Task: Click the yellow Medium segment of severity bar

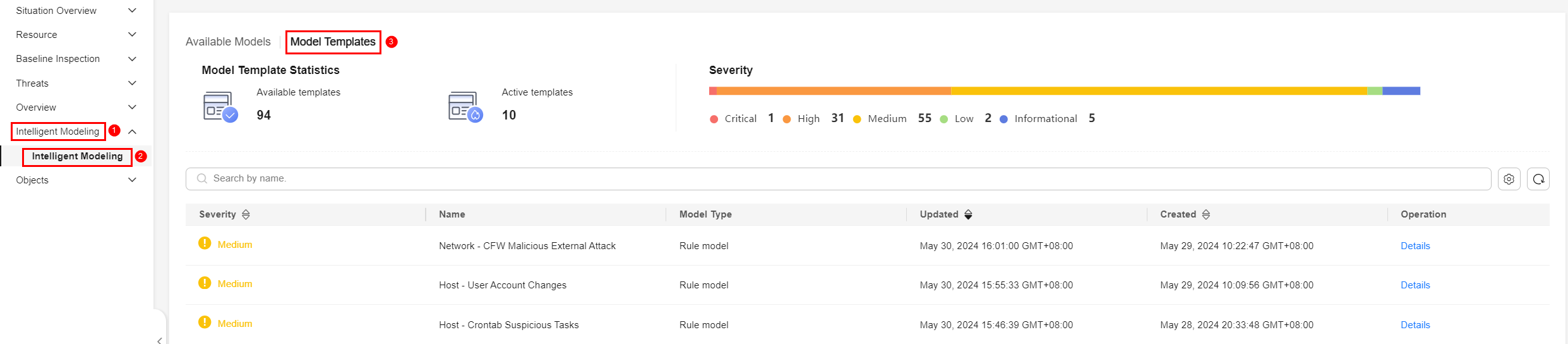Action: pyautogui.click(x=1159, y=91)
